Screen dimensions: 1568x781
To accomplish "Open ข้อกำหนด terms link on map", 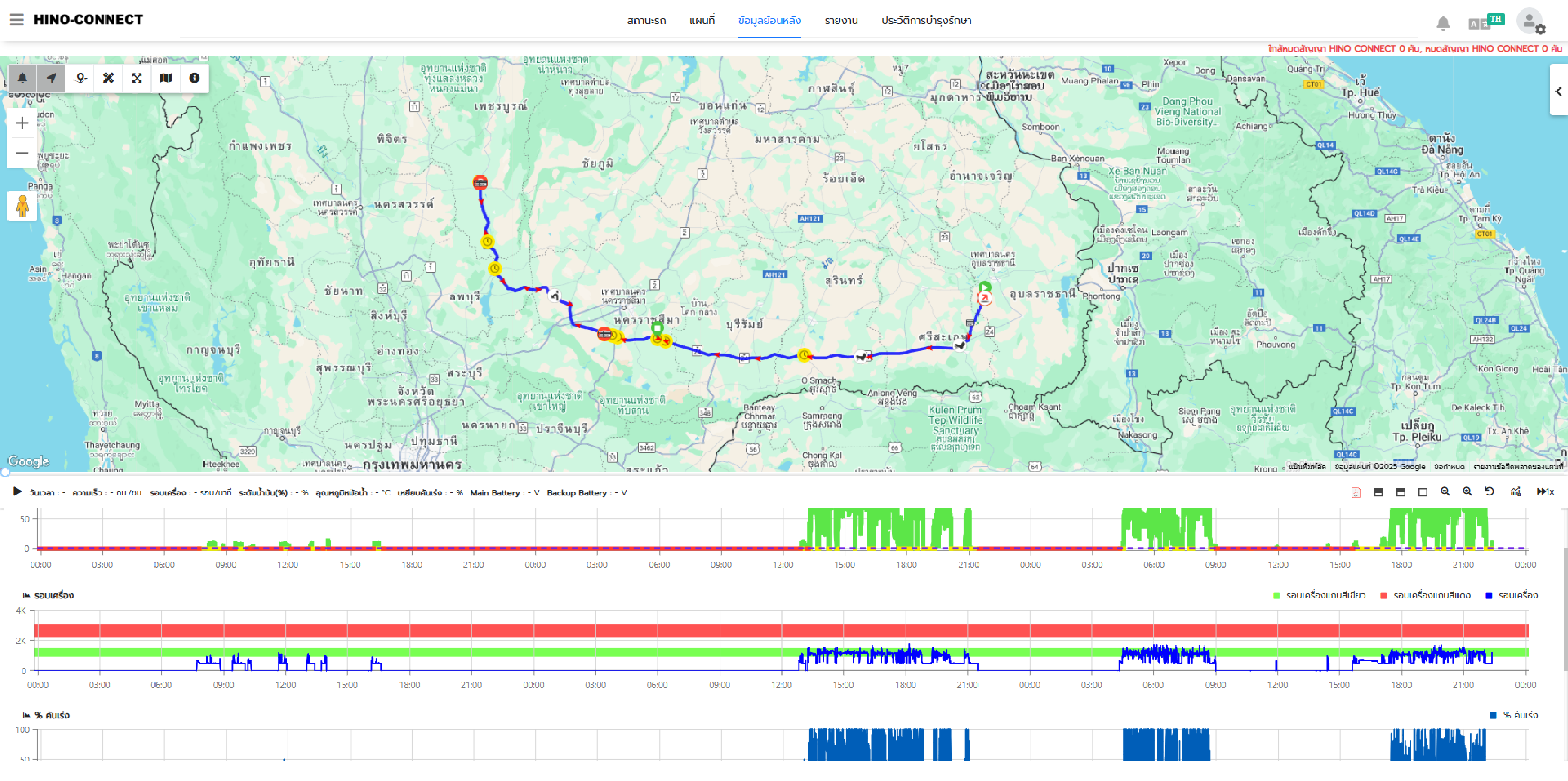I will tap(1449, 466).
